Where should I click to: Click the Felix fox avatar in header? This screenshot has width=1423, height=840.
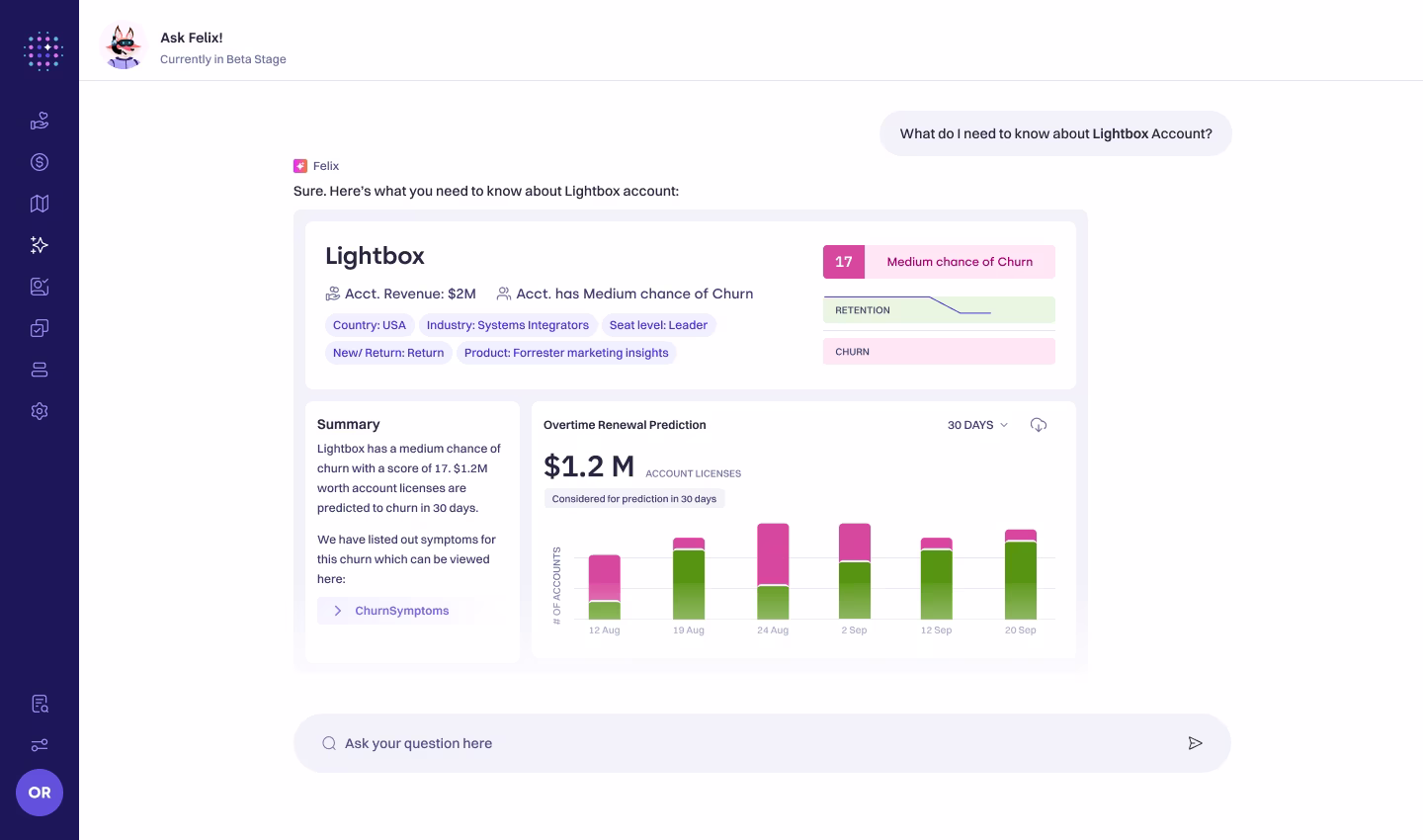point(124,45)
